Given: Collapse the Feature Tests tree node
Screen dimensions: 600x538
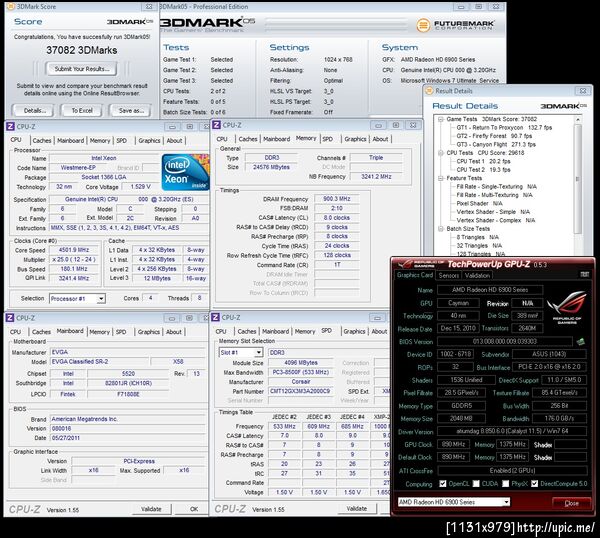Looking at the screenshot, I should 441,178.
